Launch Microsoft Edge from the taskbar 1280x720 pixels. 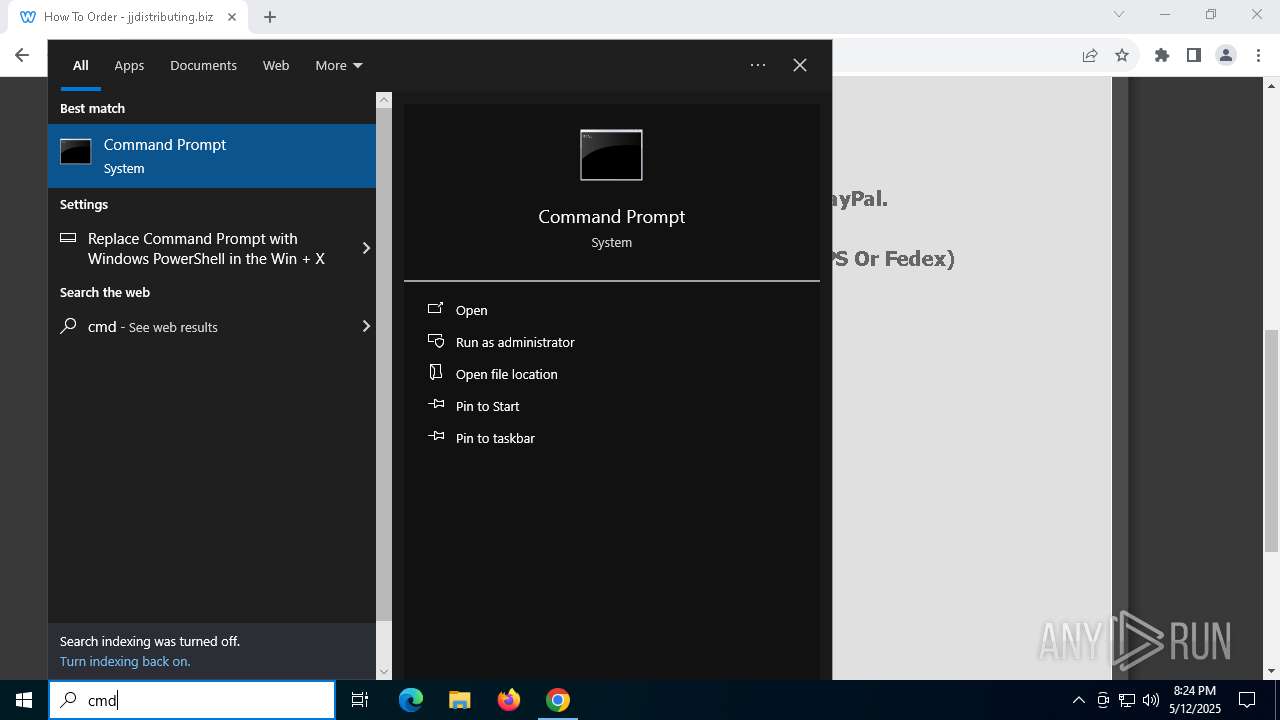click(411, 700)
